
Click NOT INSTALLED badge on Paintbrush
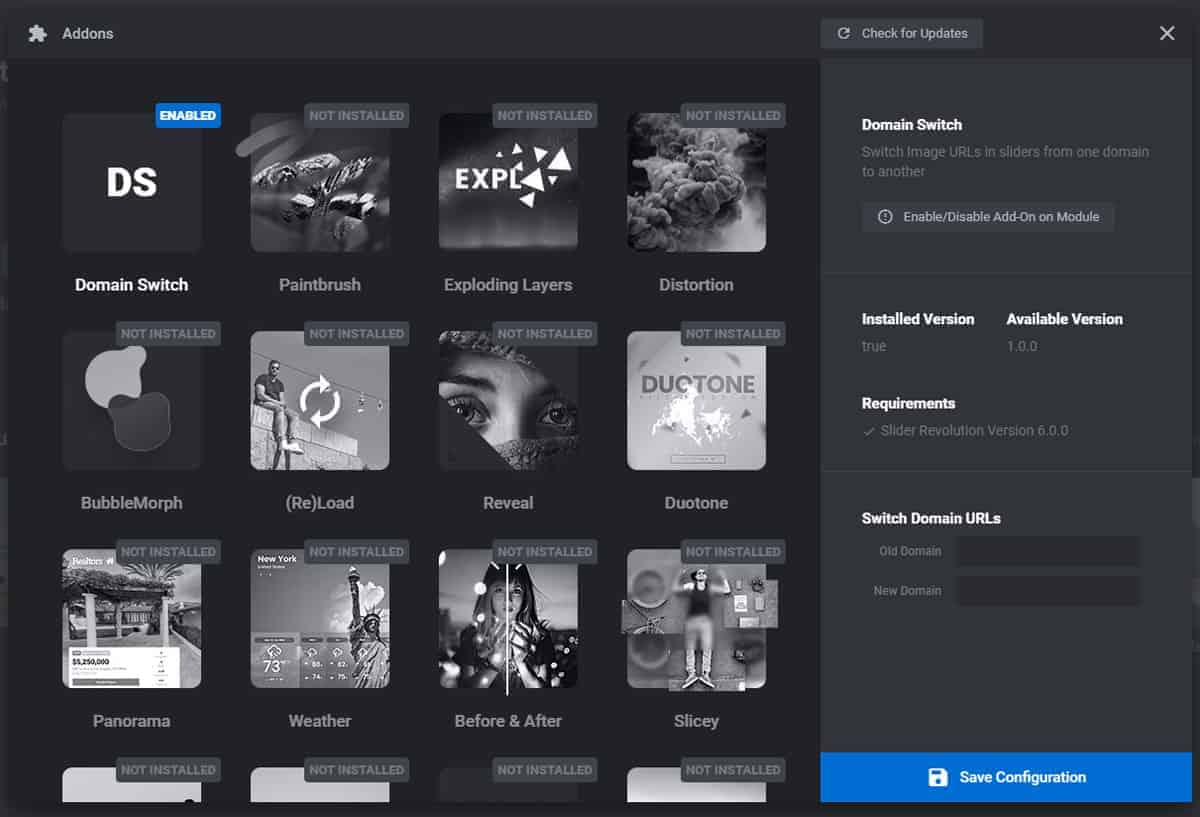[x=357, y=115]
